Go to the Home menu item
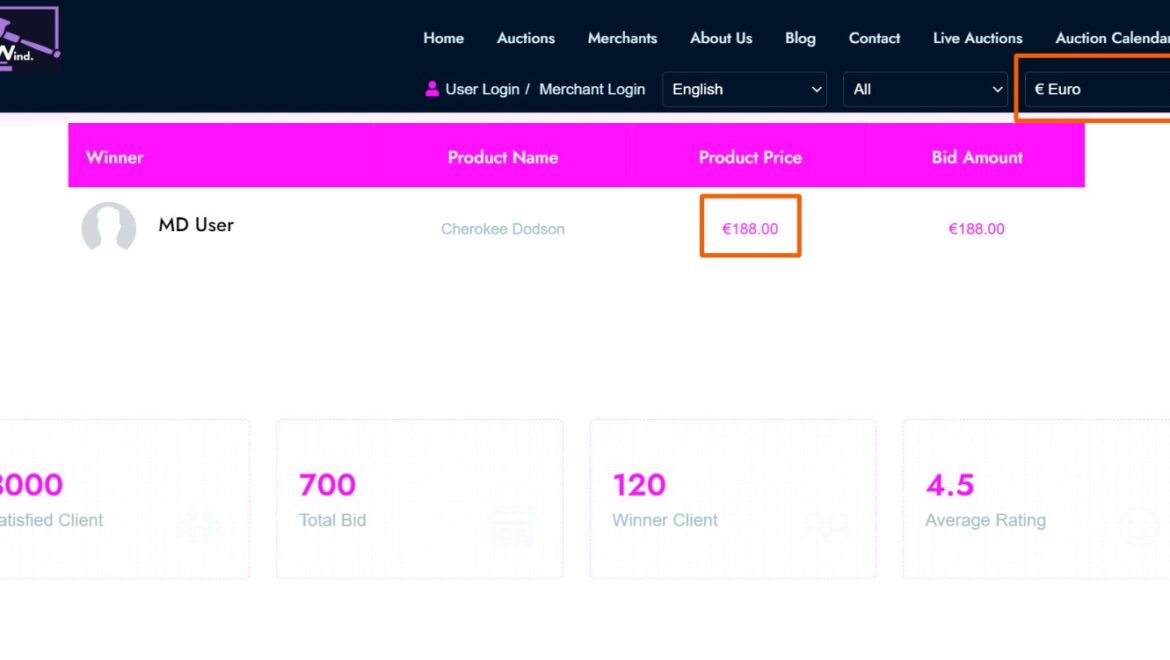Viewport: 1170px width, 660px height. [x=443, y=38]
